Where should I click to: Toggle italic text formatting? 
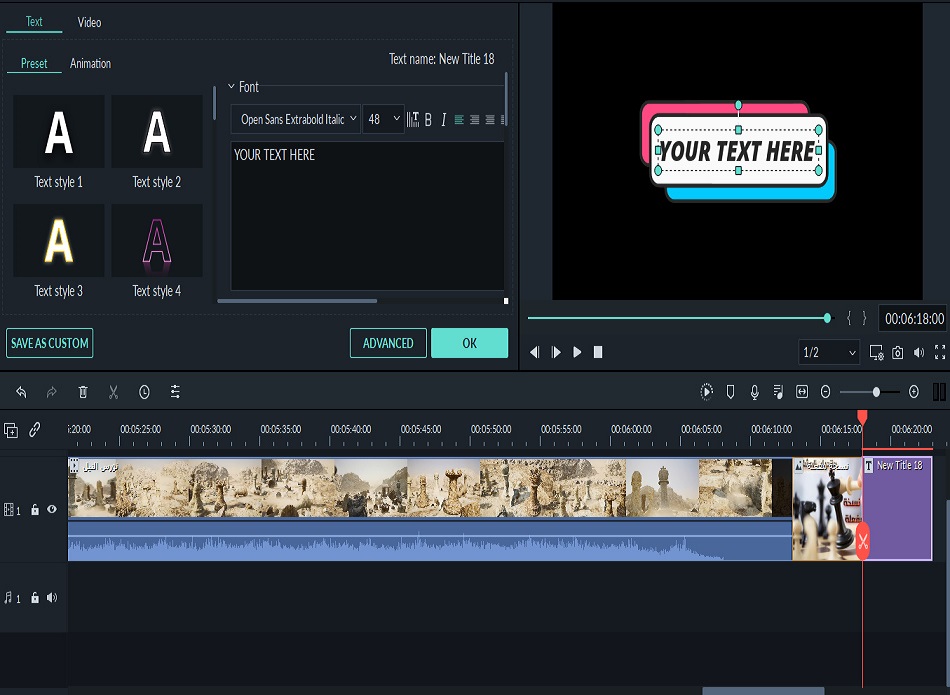(x=443, y=120)
